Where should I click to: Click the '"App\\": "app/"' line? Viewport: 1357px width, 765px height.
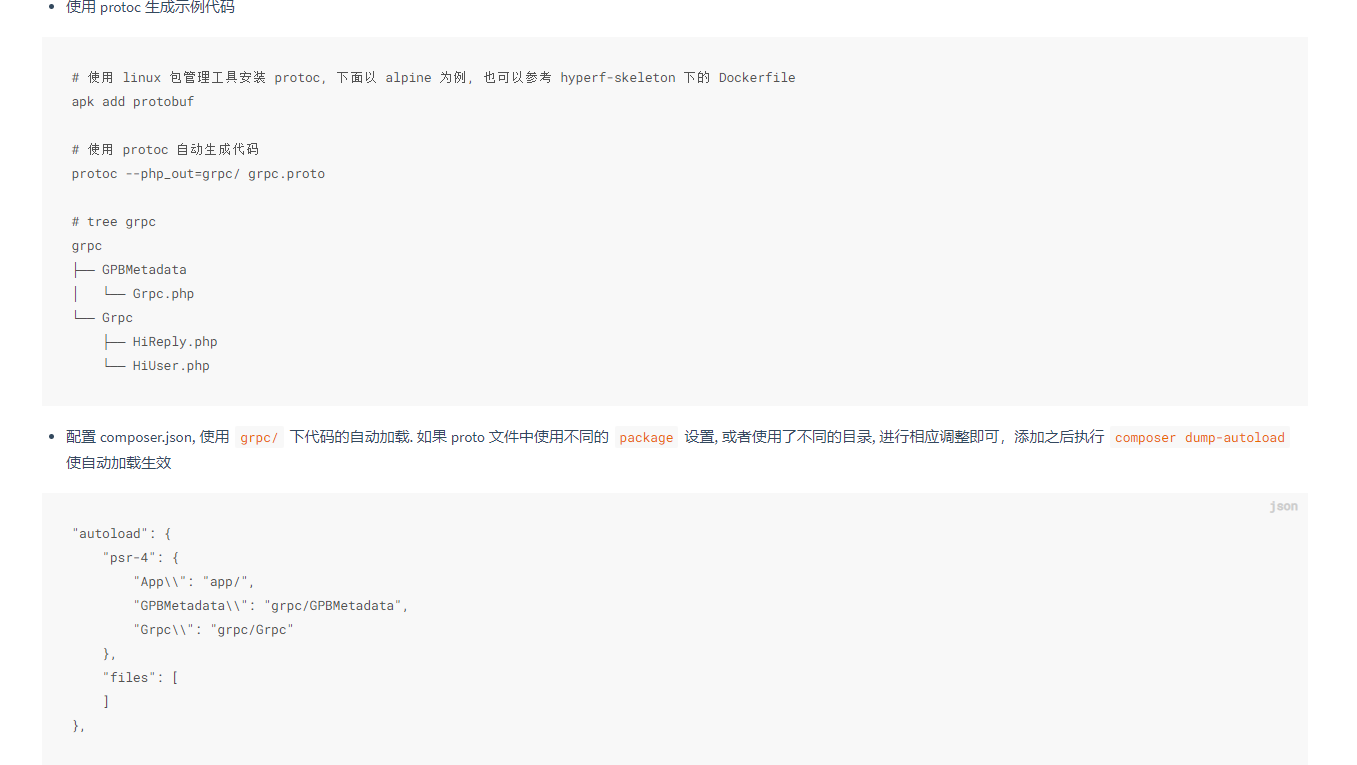(x=194, y=582)
